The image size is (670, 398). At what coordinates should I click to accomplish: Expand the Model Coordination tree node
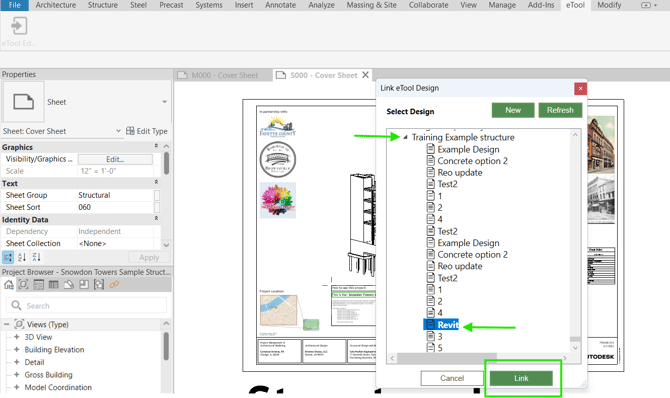(16, 387)
